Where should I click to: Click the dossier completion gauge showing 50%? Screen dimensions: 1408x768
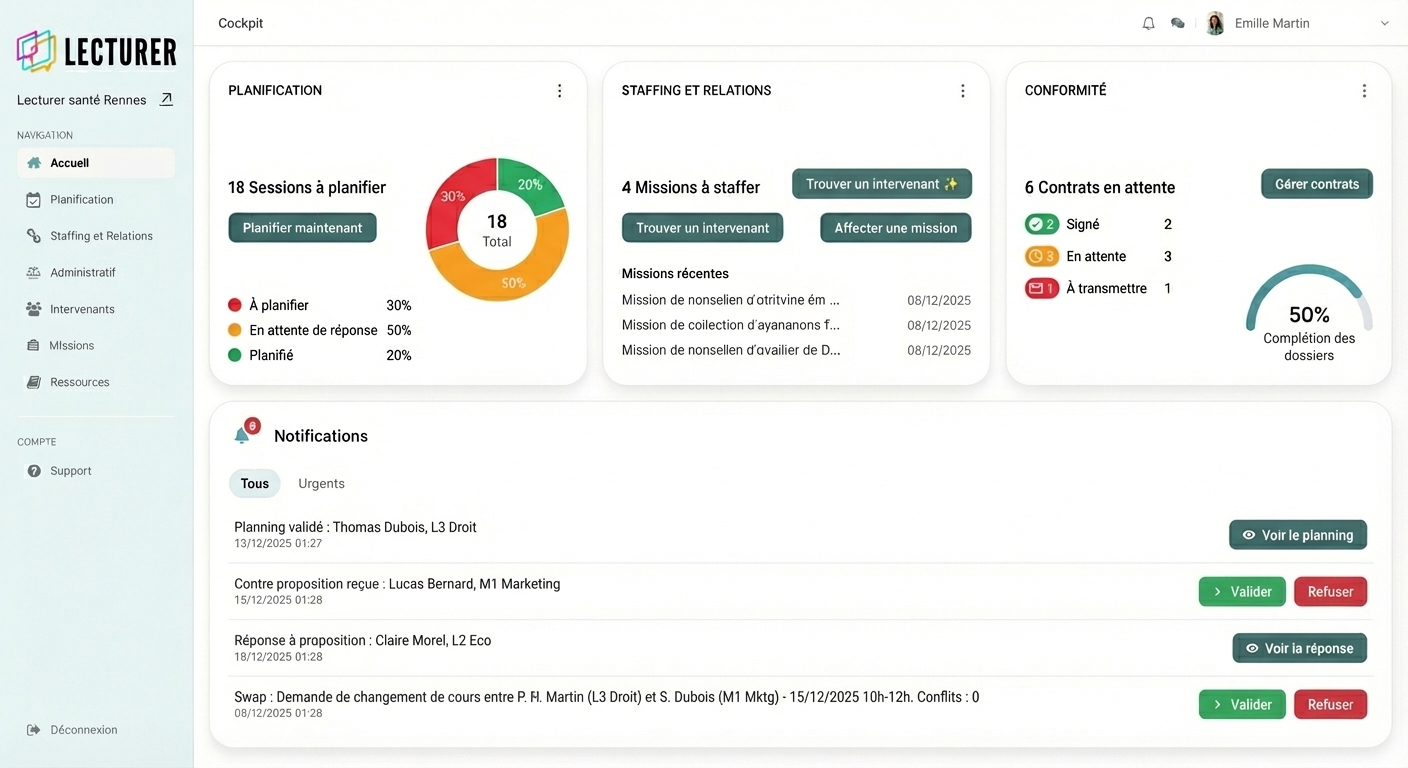click(1309, 313)
